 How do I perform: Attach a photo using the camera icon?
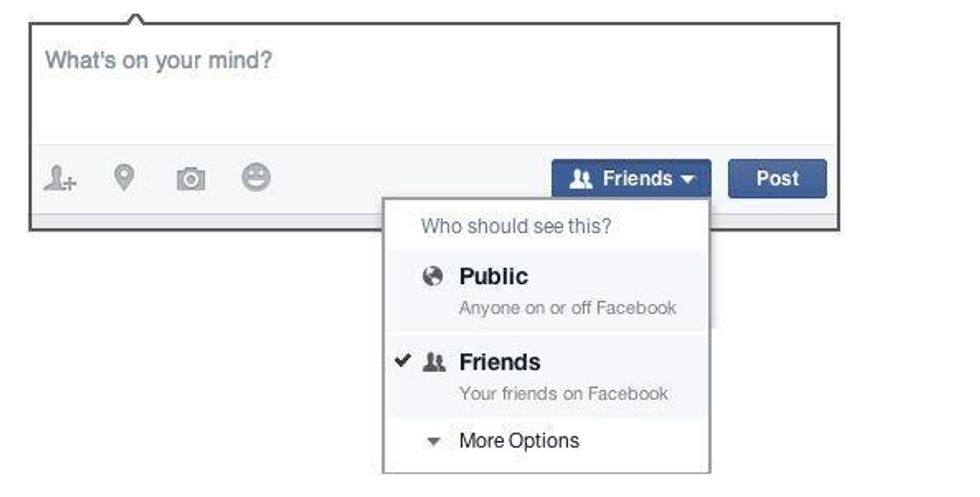(190, 179)
